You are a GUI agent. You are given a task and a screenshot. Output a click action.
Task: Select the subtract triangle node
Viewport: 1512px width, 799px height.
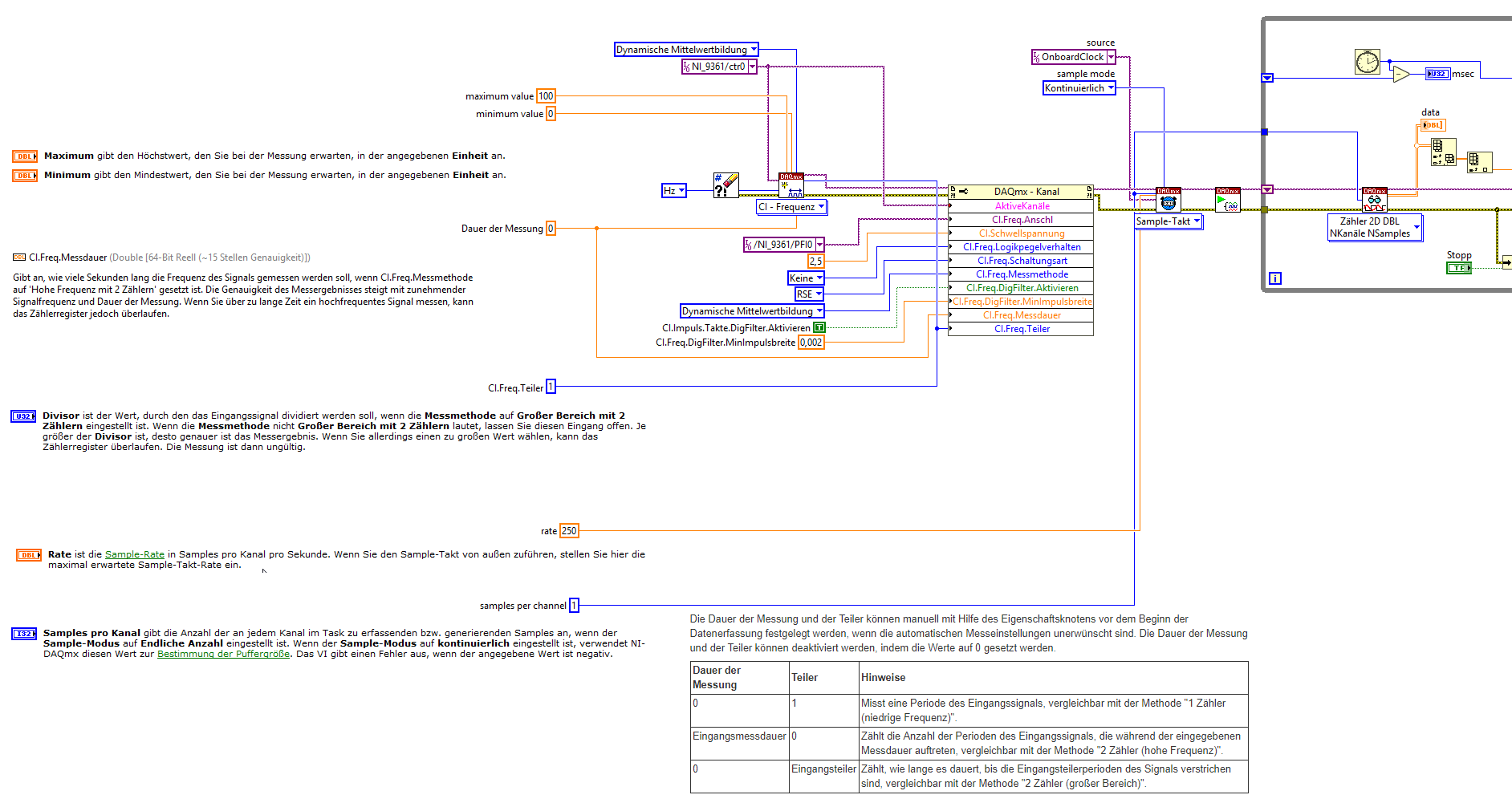click(x=1401, y=74)
